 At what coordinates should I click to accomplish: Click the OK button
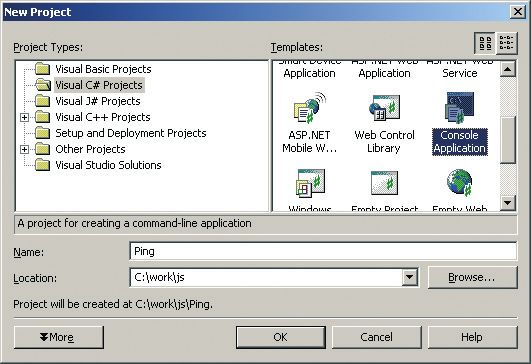(281, 337)
